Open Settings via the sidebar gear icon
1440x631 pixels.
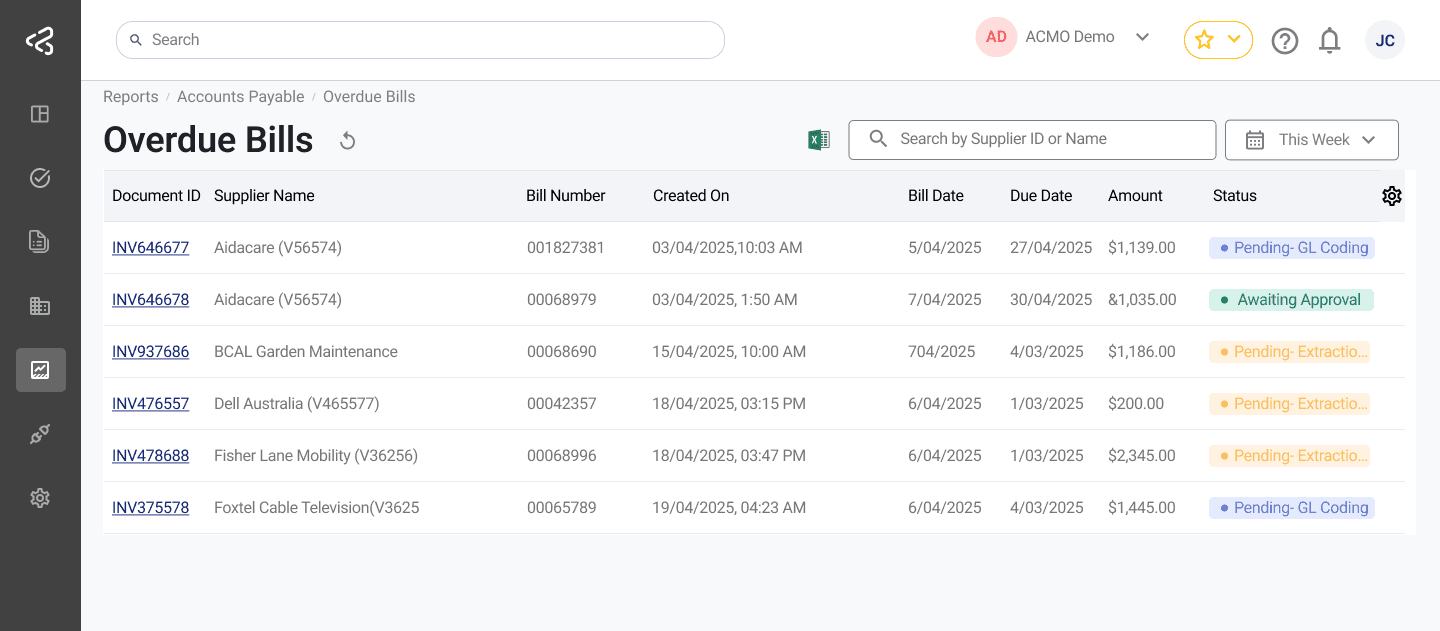point(40,497)
